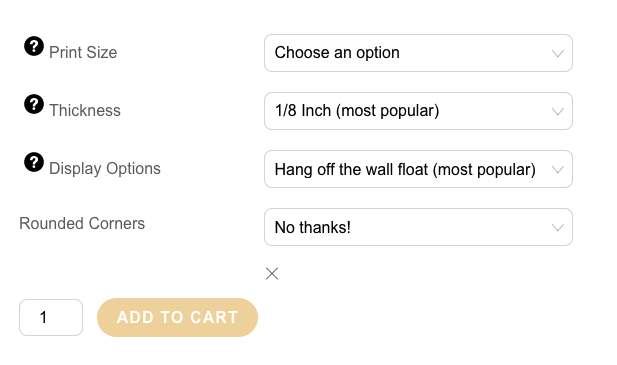Image resolution: width=617 pixels, height=365 pixels.
Task: Click the Thickness dropdown chevron arrow
Action: tap(558, 112)
